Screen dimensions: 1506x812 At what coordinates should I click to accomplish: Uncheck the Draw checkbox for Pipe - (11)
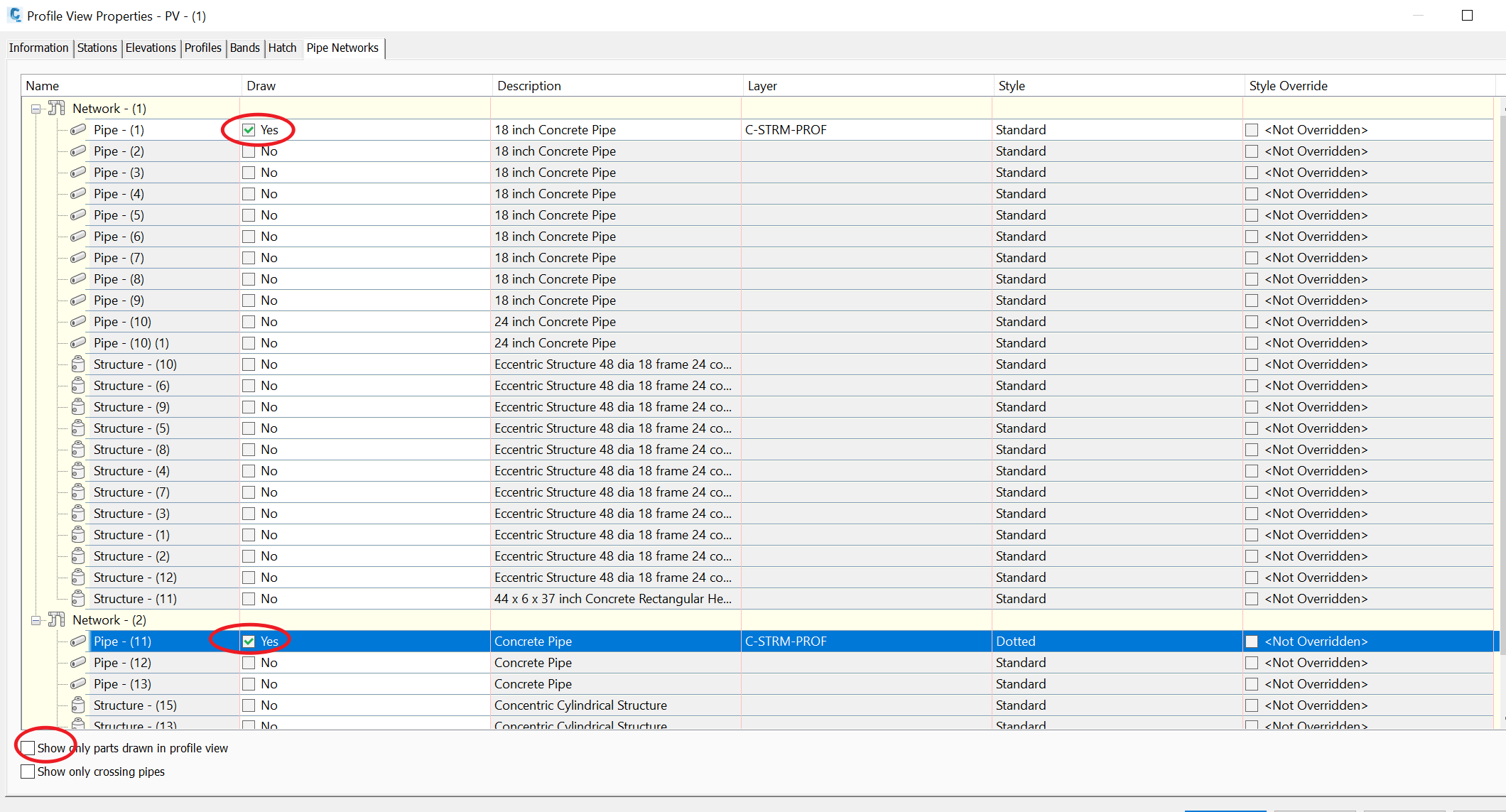pyautogui.click(x=249, y=642)
